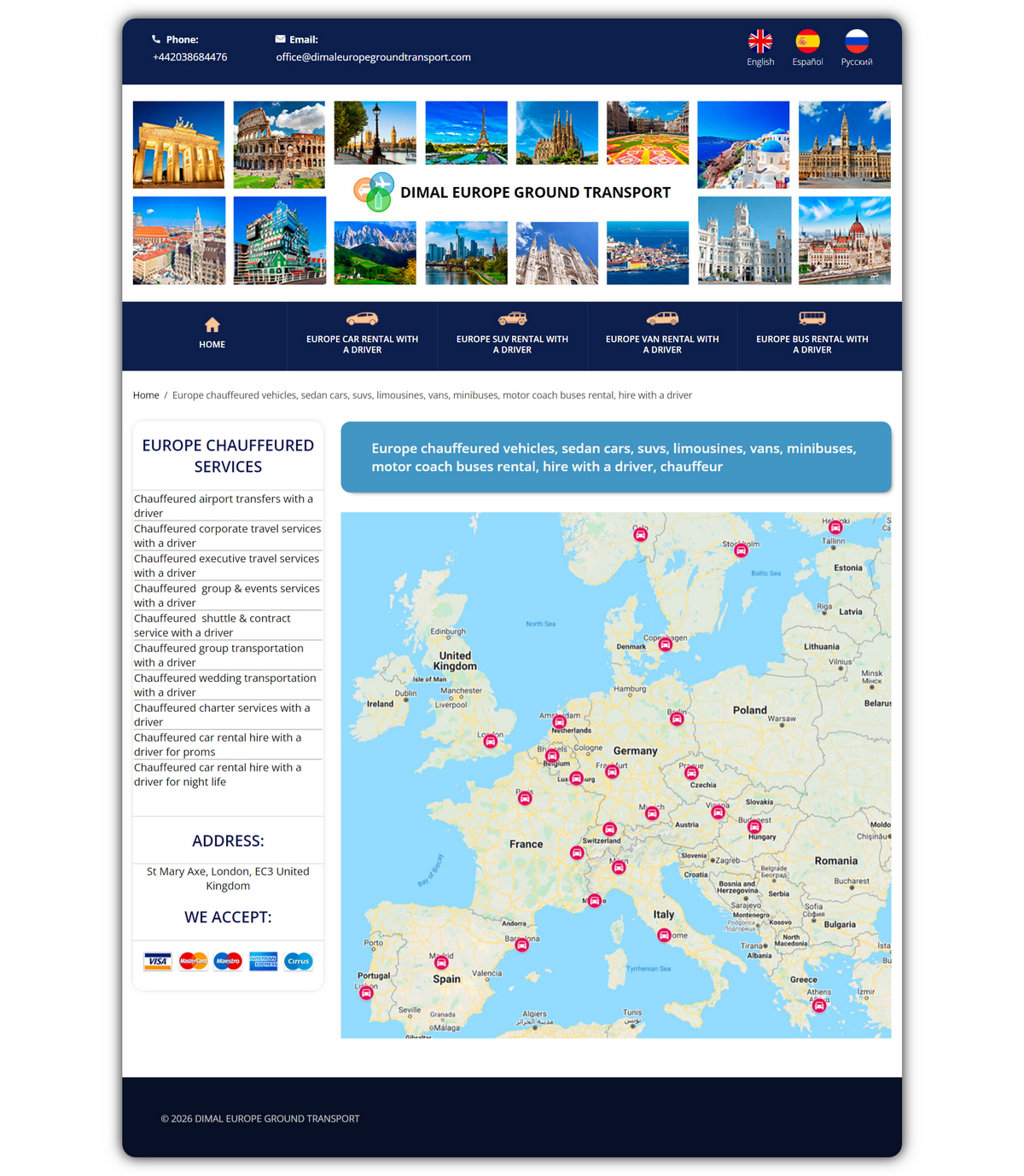1024x1176 pixels.
Task: Open Chauffeured corporate travel services link
Action: click(228, 536)
